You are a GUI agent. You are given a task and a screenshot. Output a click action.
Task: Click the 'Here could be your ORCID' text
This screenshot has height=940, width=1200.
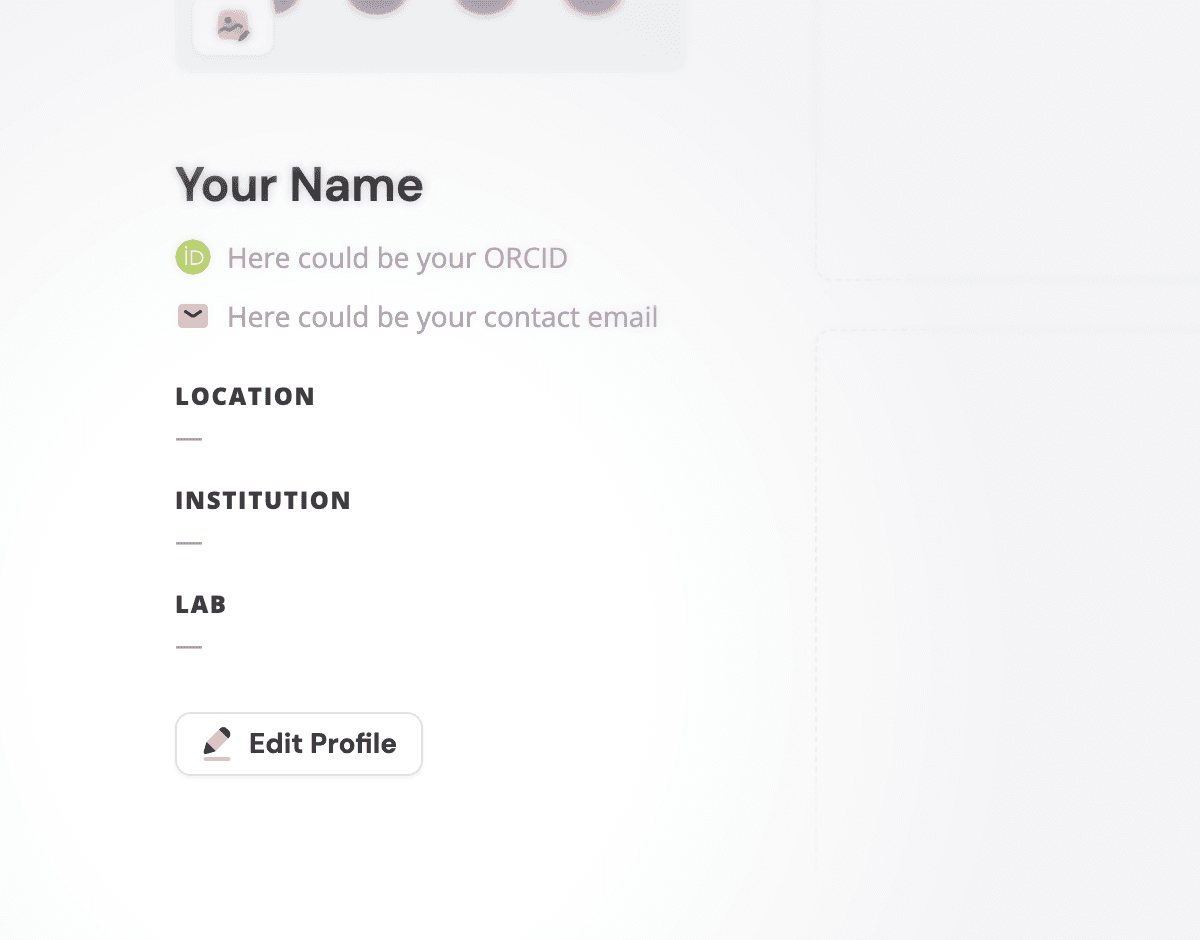[397, 257]
